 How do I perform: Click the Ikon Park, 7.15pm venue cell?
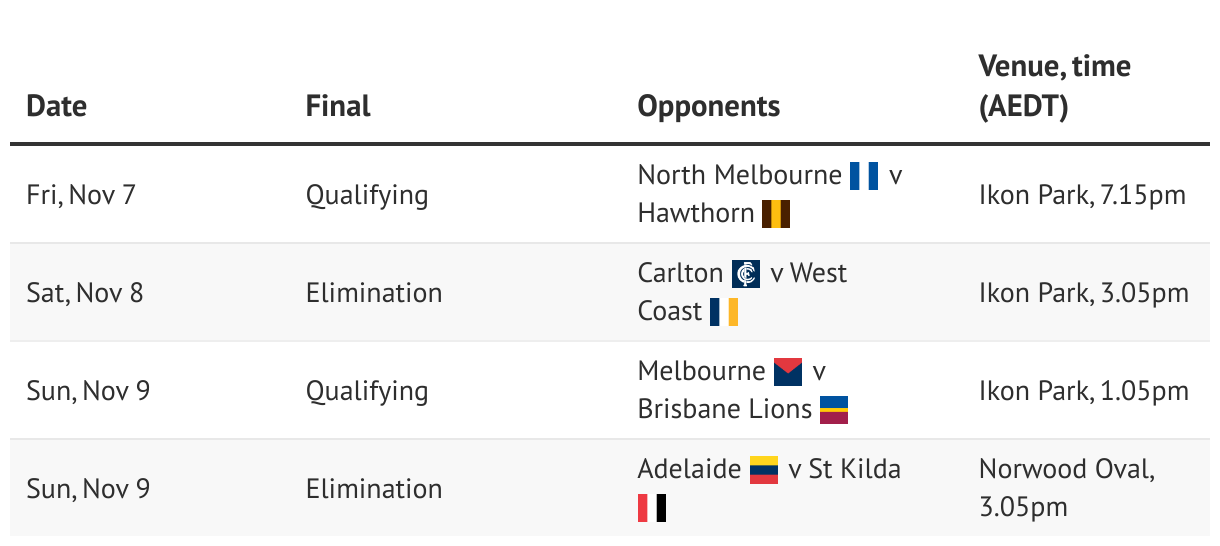[x=1082, y=194]
